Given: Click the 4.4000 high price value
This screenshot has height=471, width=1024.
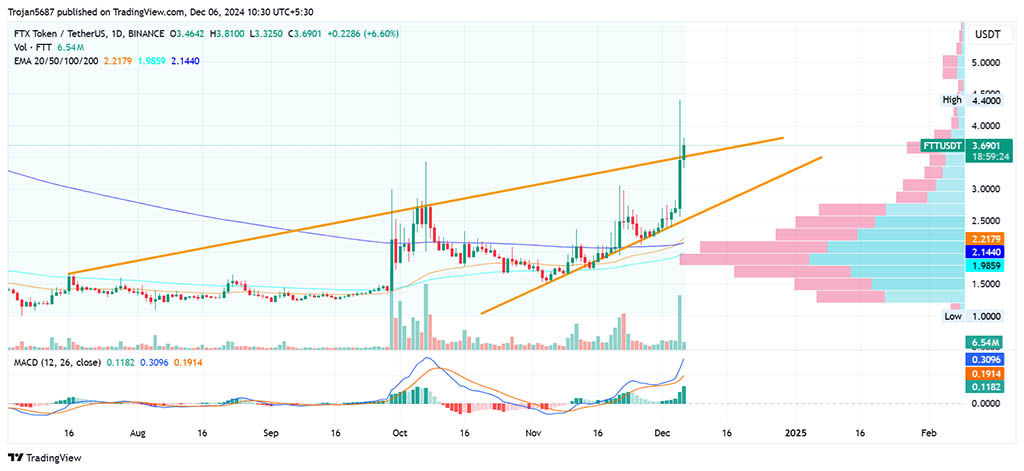Looking at the screenshot, I should click(984, 101).
